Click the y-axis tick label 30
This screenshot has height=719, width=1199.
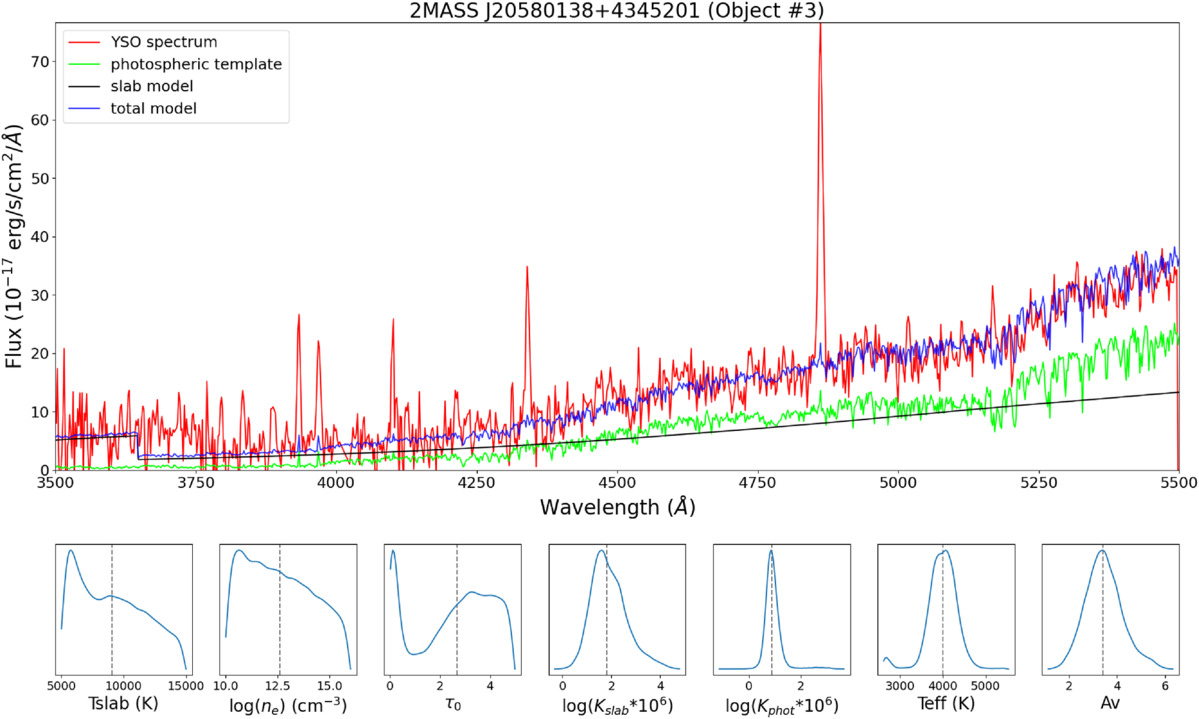click(x=40, y=295)
